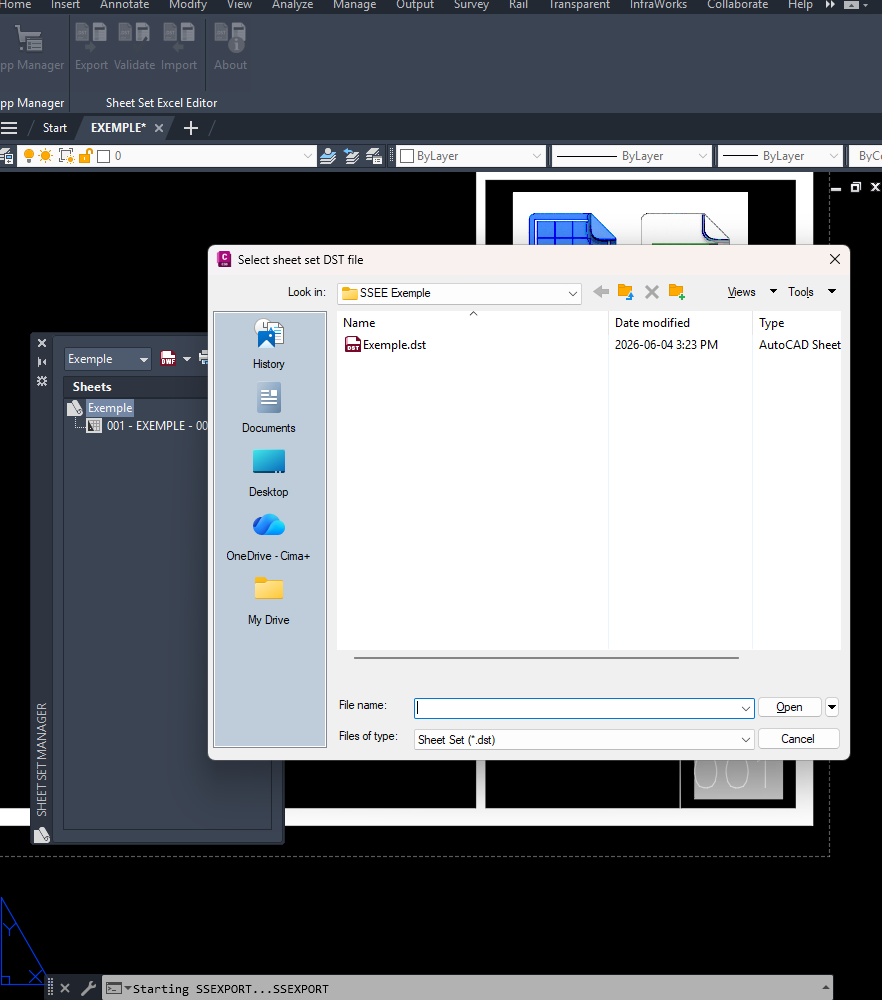Image resolution: width=882 pixels, height=1000 pixels.
Task: Select OneDrive - Cima+ location
Action: (x=268, y=537)
